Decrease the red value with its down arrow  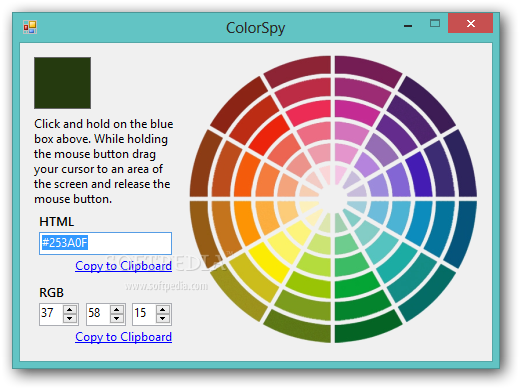pyautogui.click(x=70, y=318)
